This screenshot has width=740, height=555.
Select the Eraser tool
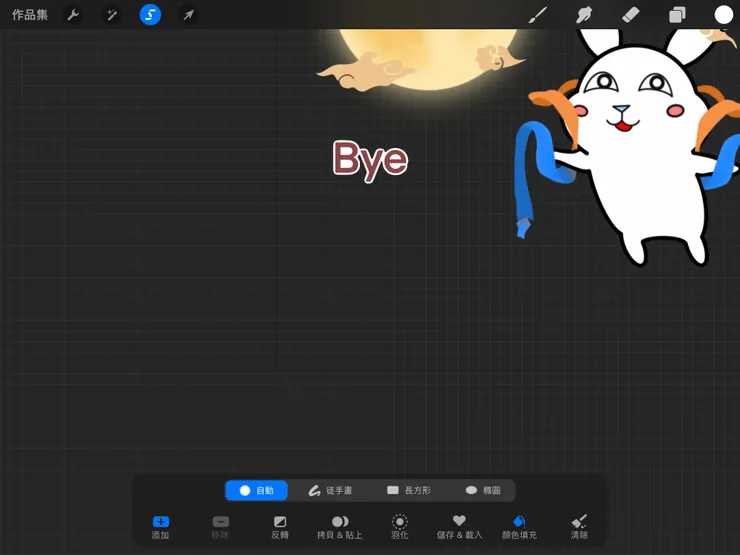(x=631, y=15)
